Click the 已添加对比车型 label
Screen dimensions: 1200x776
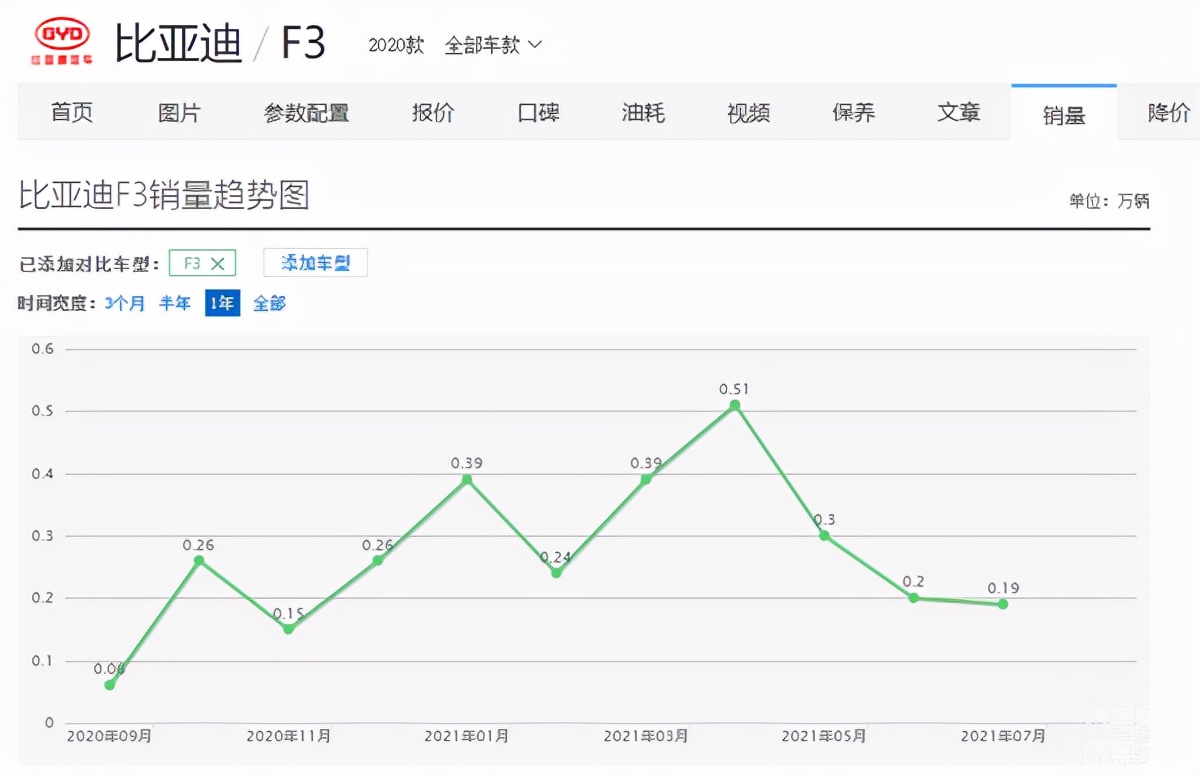click(x=89, y=264)
